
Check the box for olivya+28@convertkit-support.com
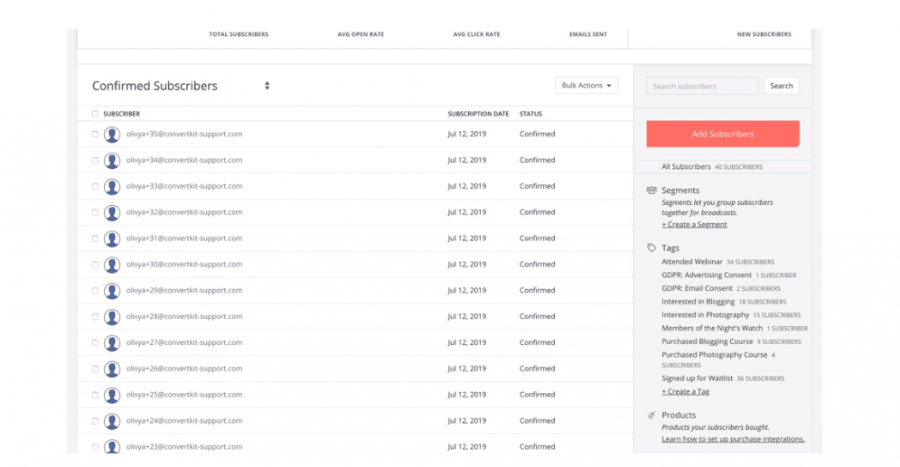[95, 317]
